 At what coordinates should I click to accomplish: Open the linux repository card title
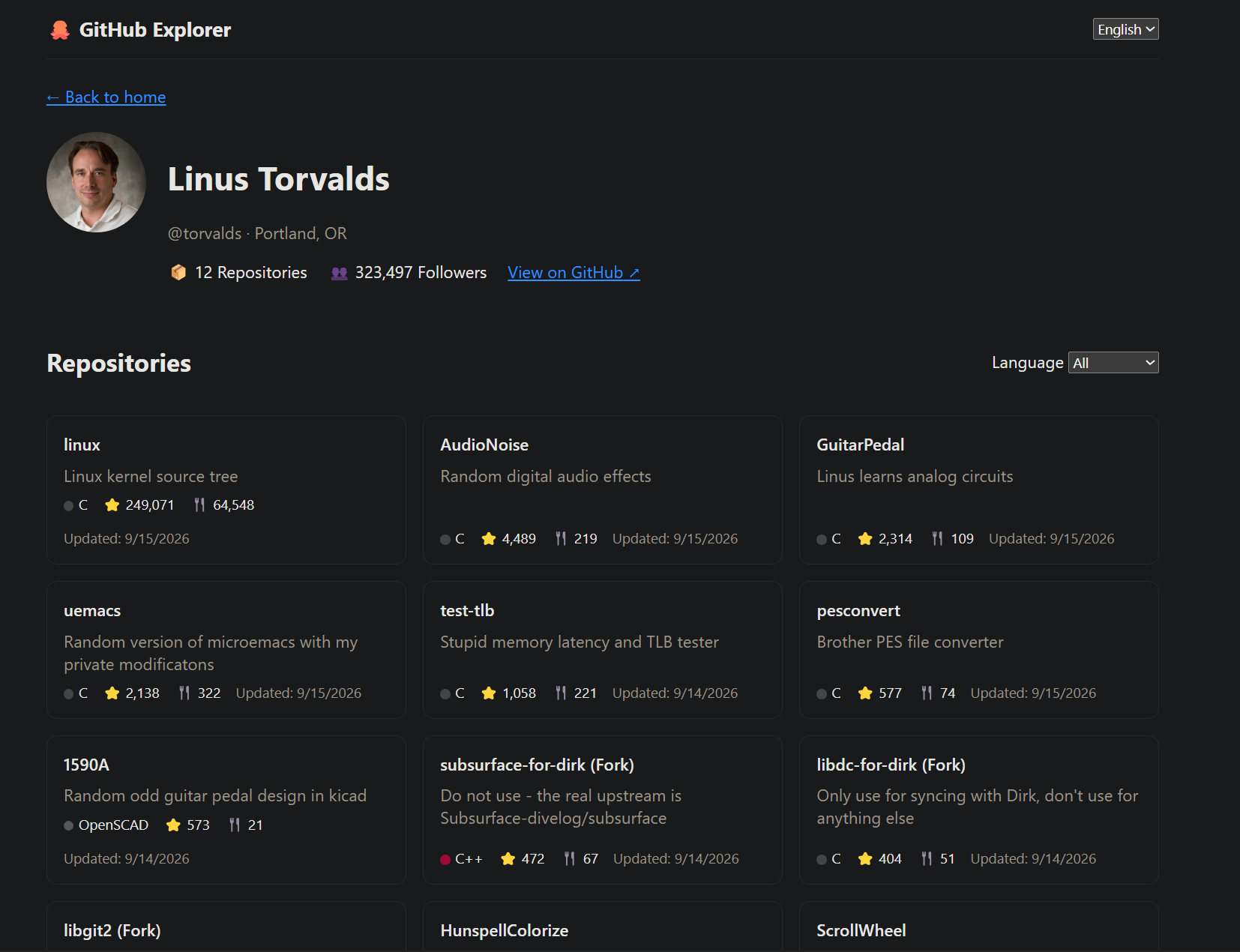coord(82,445)
